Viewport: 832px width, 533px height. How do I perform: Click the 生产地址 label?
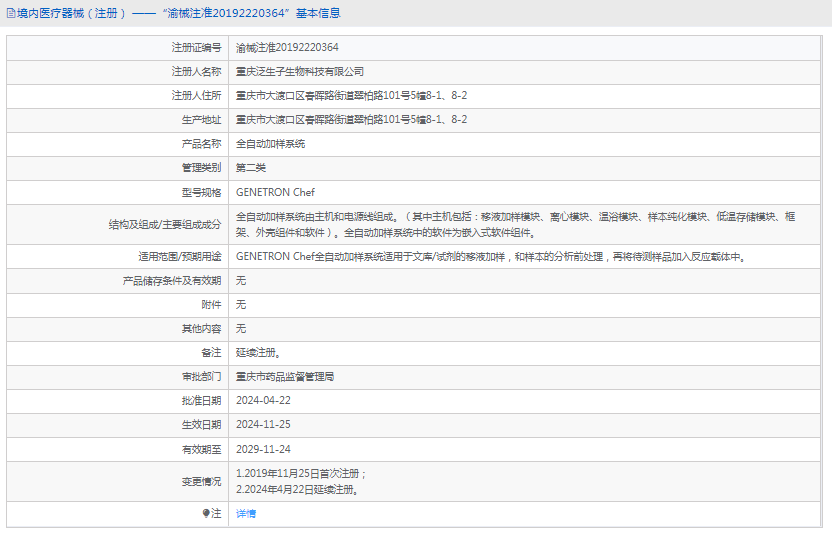coord(201,120)
